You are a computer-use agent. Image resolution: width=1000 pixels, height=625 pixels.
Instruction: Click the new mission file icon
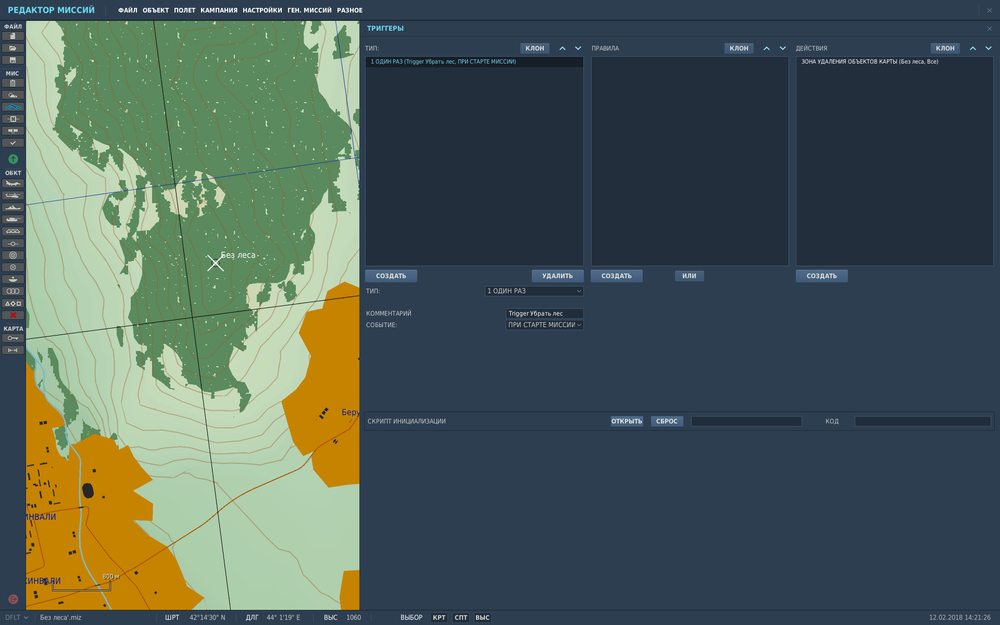tap(13, 36)
